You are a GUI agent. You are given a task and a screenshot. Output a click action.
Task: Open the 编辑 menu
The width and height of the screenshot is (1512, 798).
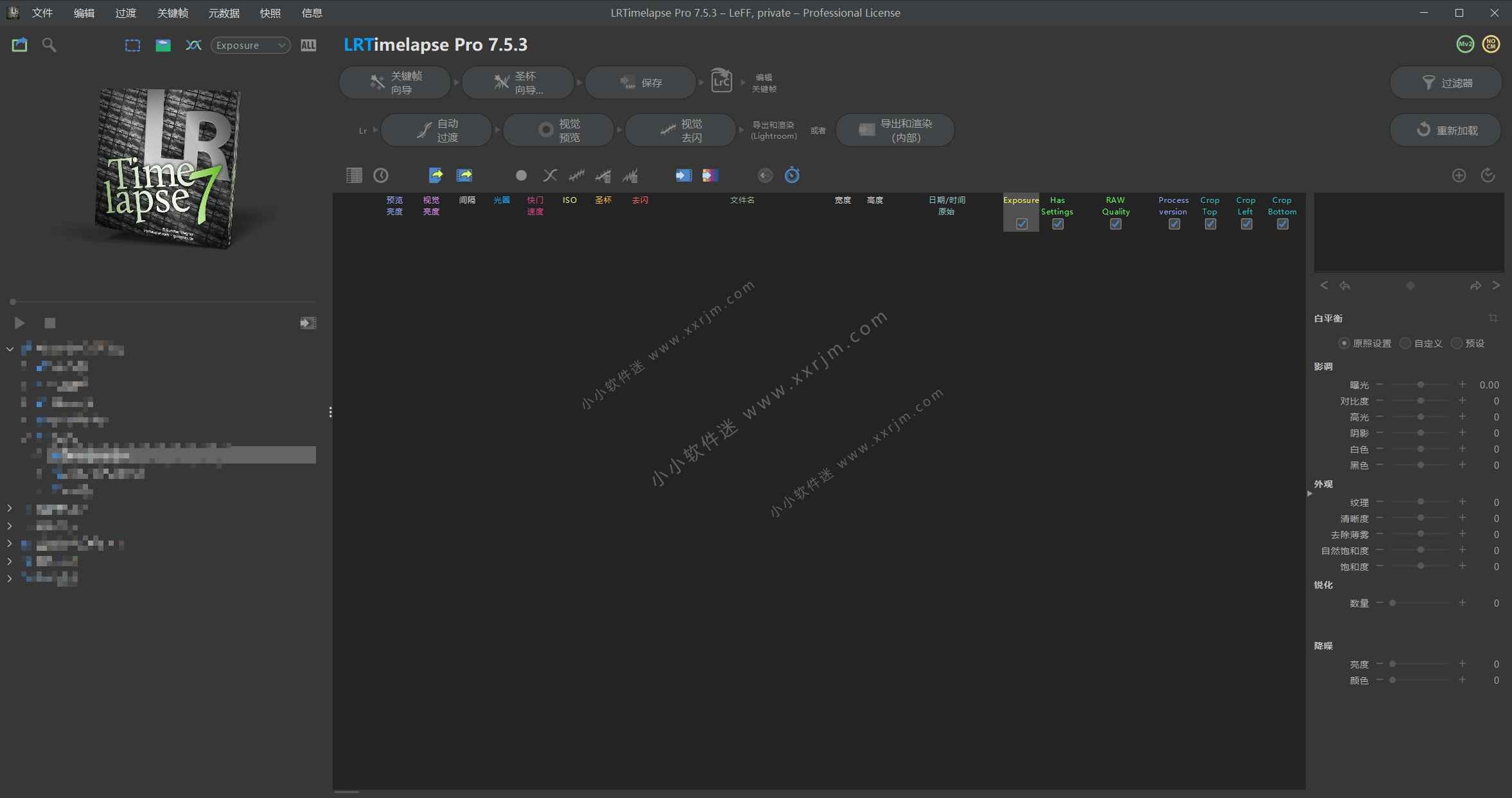point(84,13)
